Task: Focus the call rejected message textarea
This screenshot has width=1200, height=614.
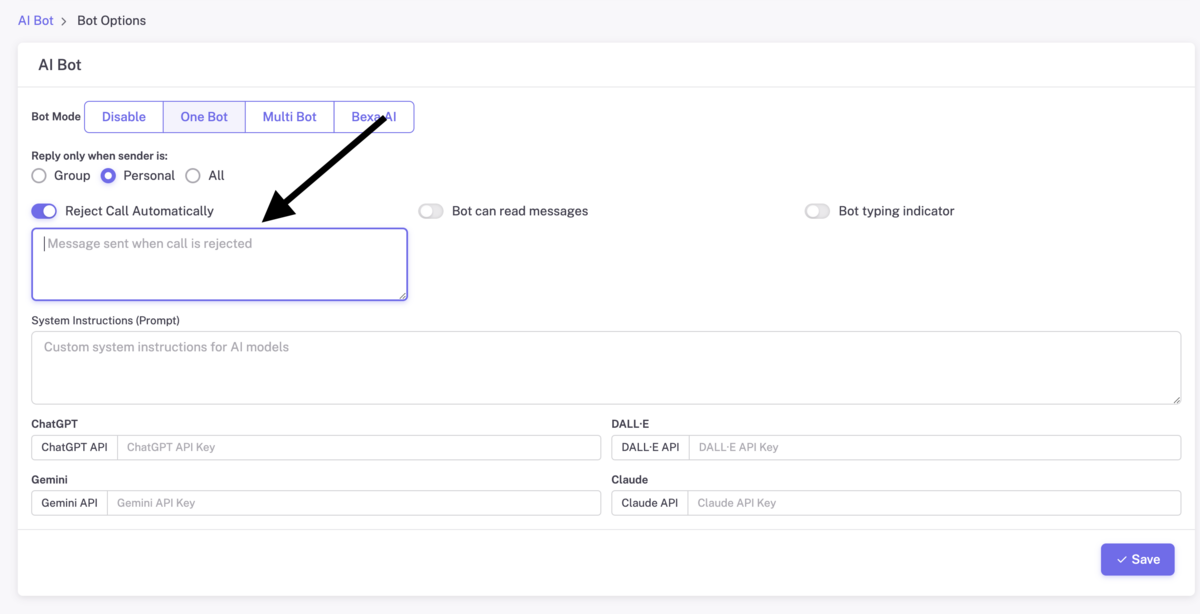Action: pos(220,264)
